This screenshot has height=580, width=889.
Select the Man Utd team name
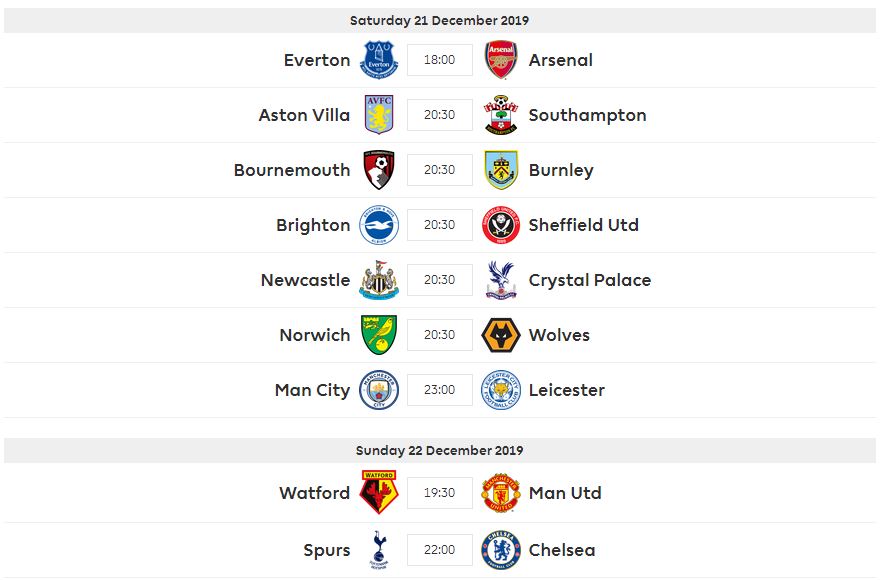pos(565,493)
